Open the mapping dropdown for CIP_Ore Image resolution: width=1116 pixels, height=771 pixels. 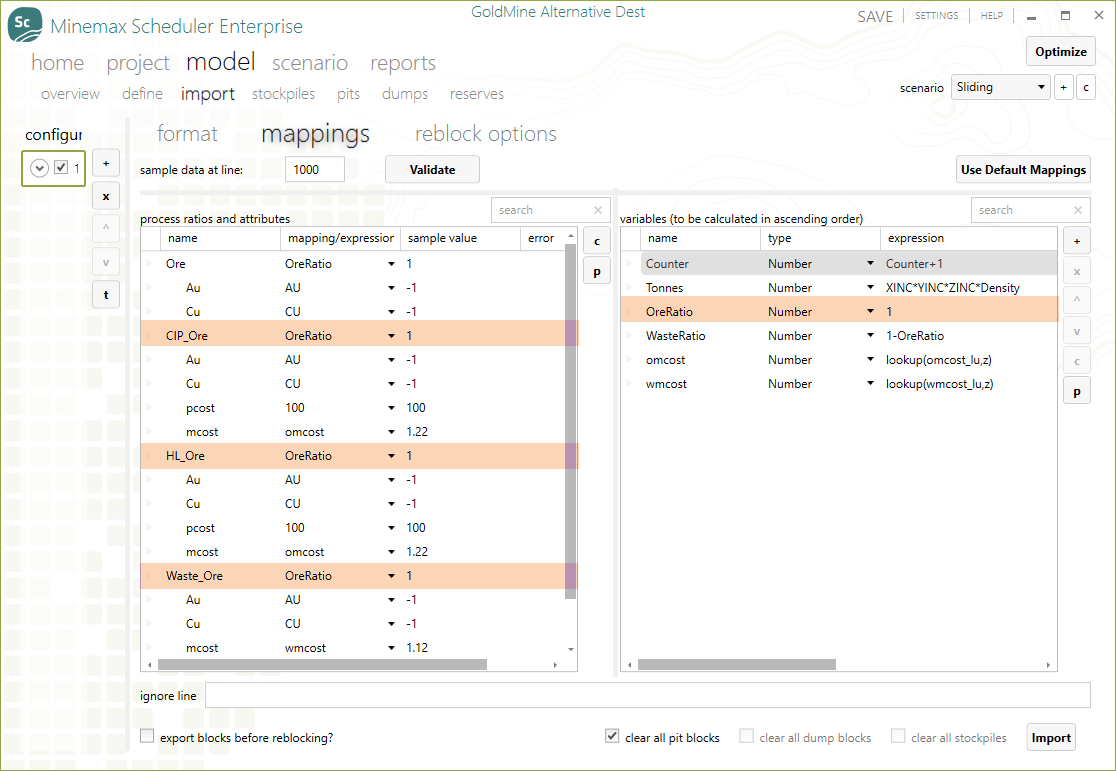pos(391,335)
